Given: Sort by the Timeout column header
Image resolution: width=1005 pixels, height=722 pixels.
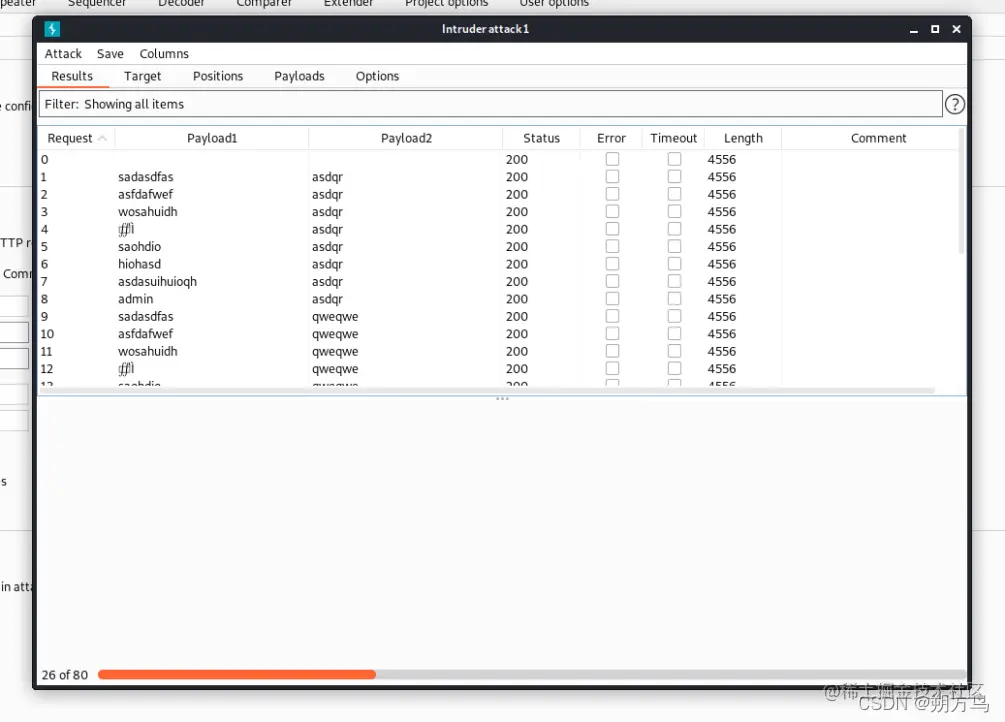Looking at the screenshot, I should (x=674, y=138).
